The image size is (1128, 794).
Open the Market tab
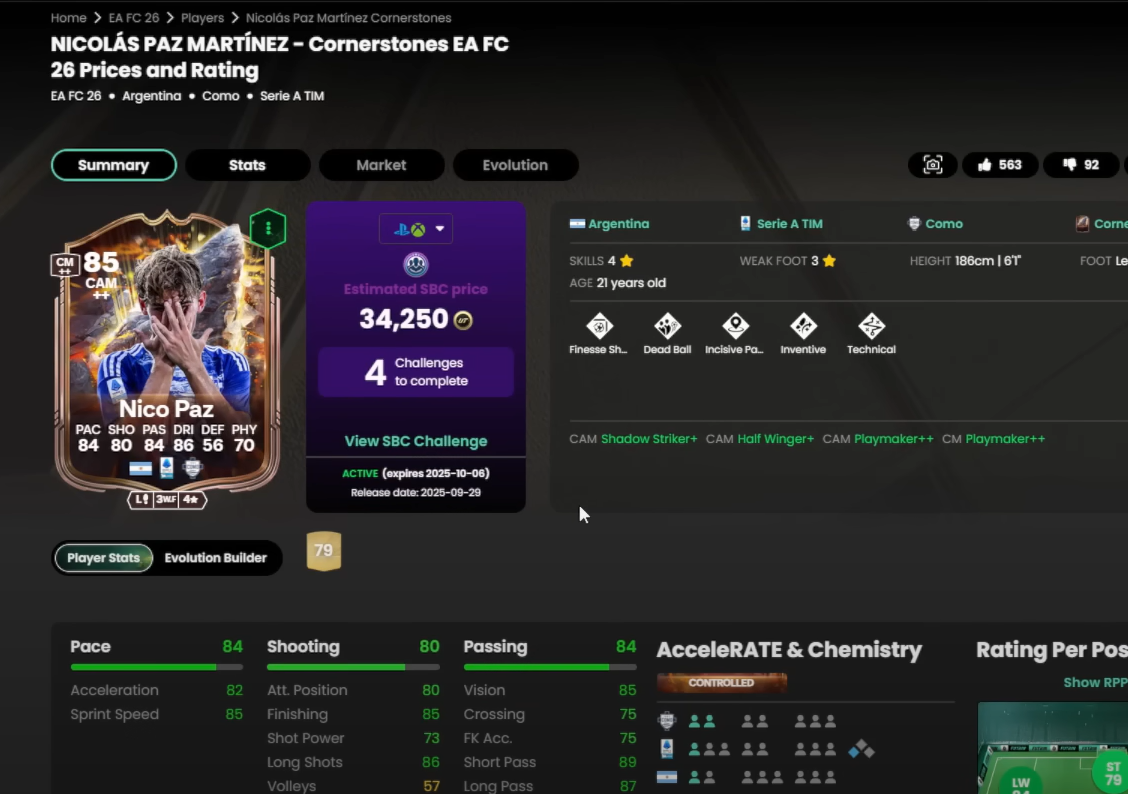(381, 165)
